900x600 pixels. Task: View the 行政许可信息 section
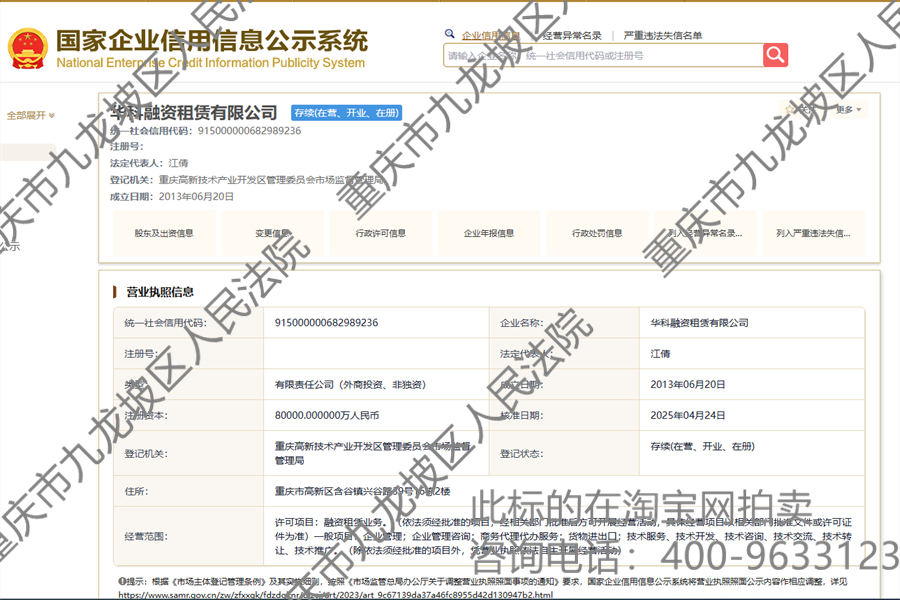point(381,233)
